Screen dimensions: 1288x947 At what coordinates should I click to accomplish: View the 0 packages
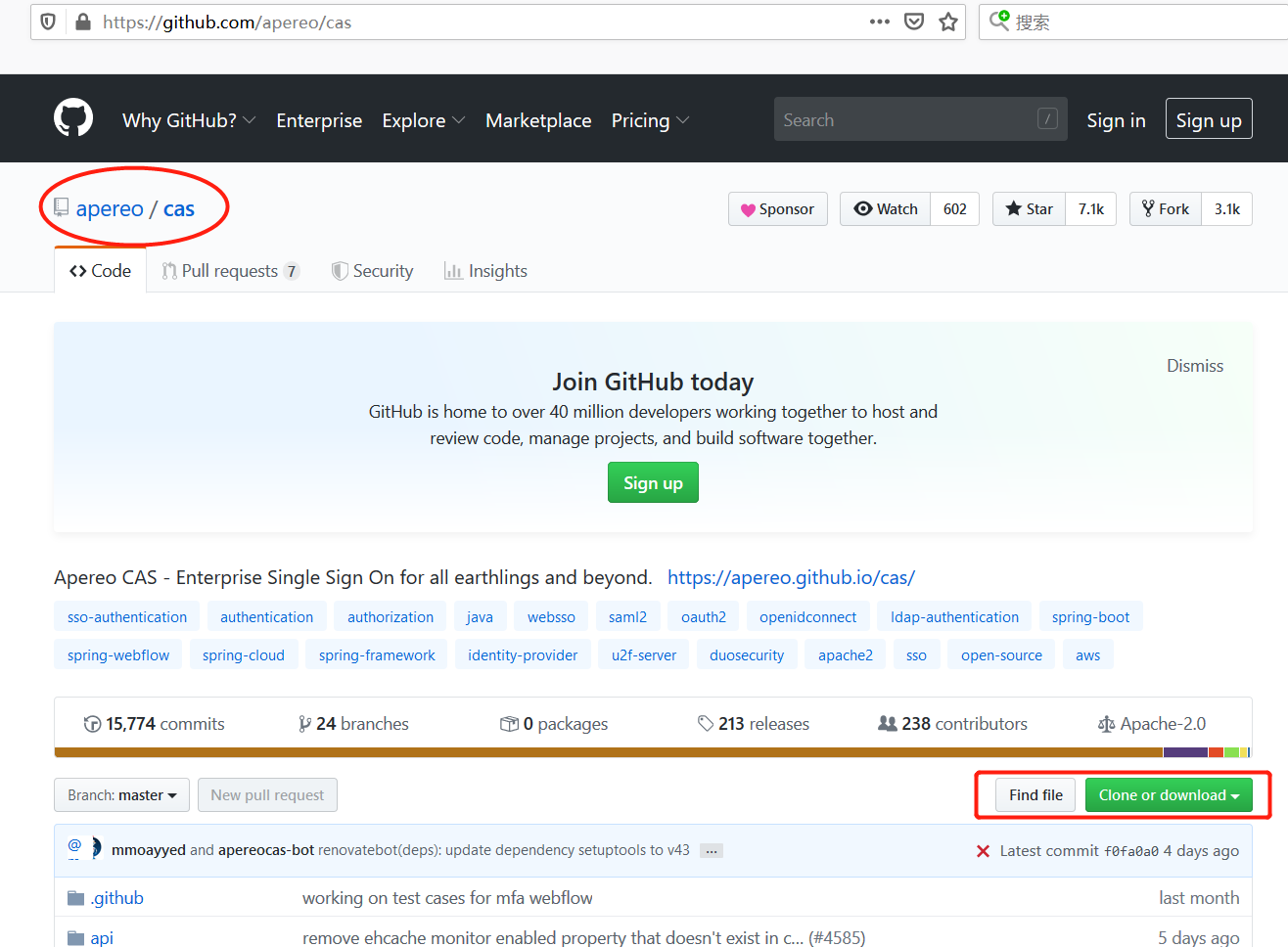(554, 724)
